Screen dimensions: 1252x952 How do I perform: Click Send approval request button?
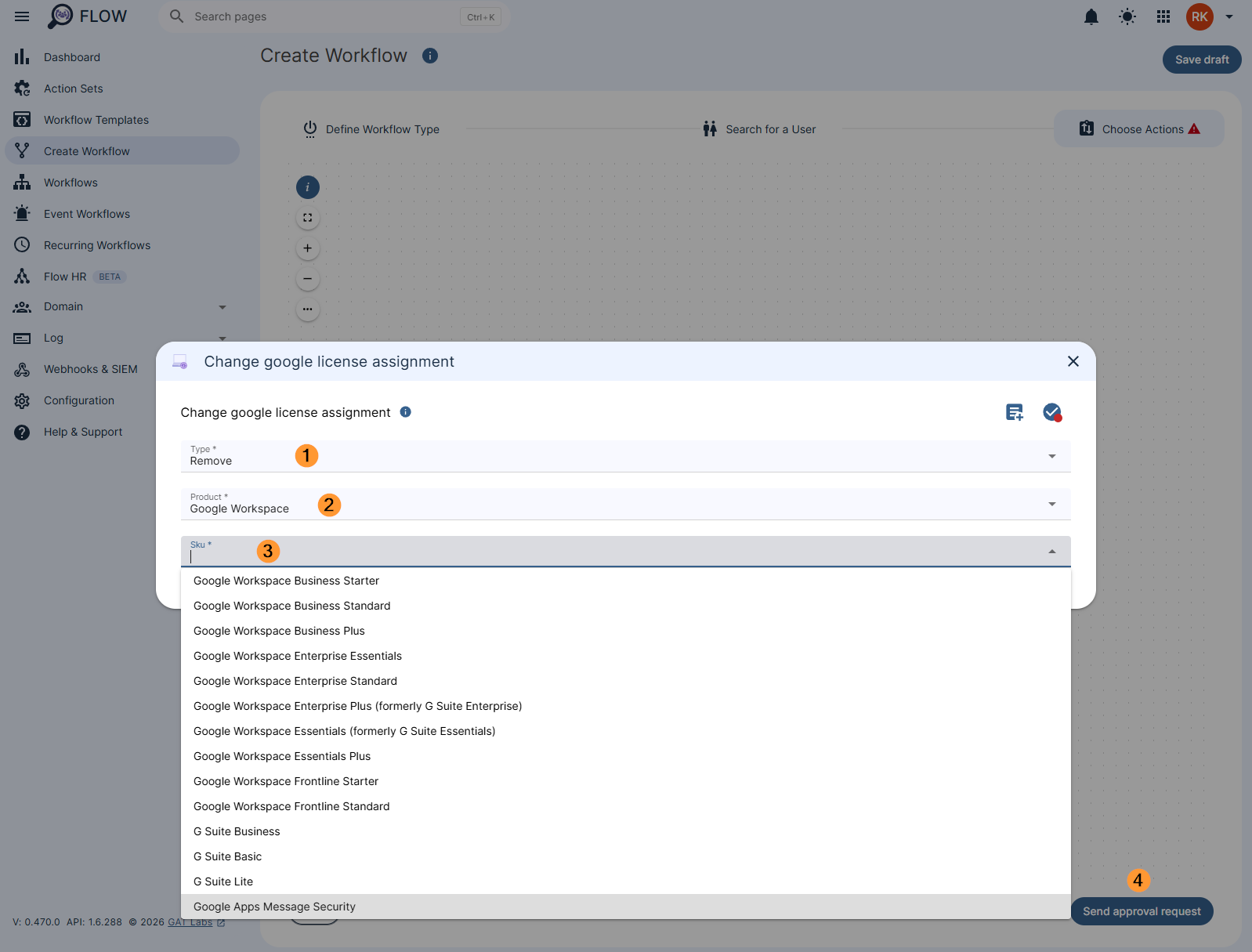click(1142, 911)
